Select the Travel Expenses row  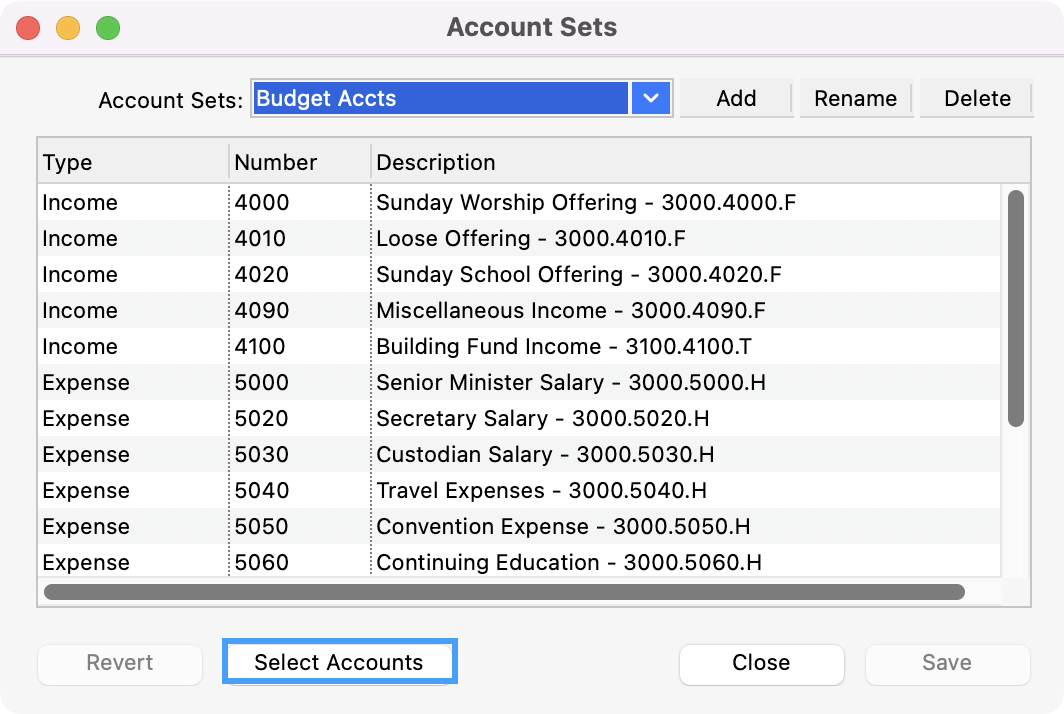[x=541, y=491]
